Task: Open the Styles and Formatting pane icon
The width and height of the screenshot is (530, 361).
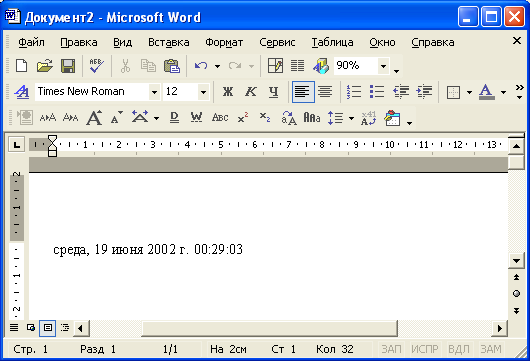Action: (x=22, y=92)
